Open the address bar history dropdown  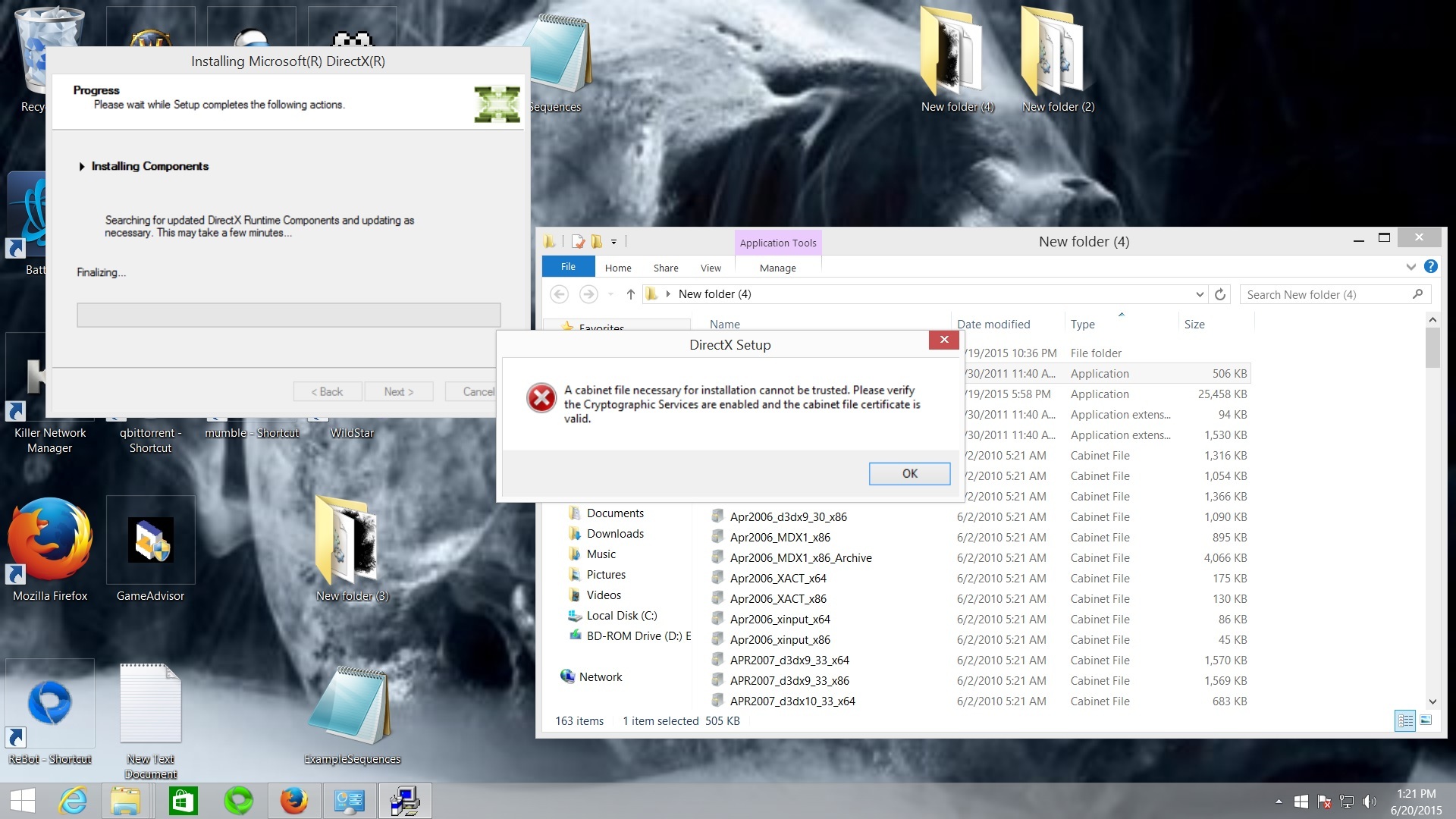[x=1200, y=294]
